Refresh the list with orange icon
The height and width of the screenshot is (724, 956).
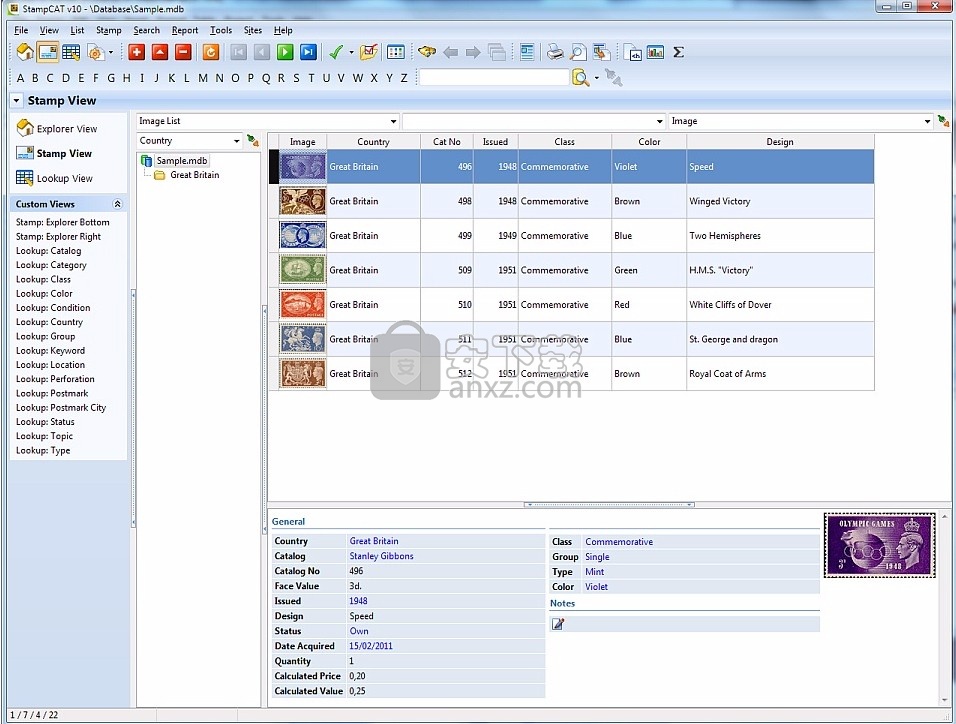point(210,52)
